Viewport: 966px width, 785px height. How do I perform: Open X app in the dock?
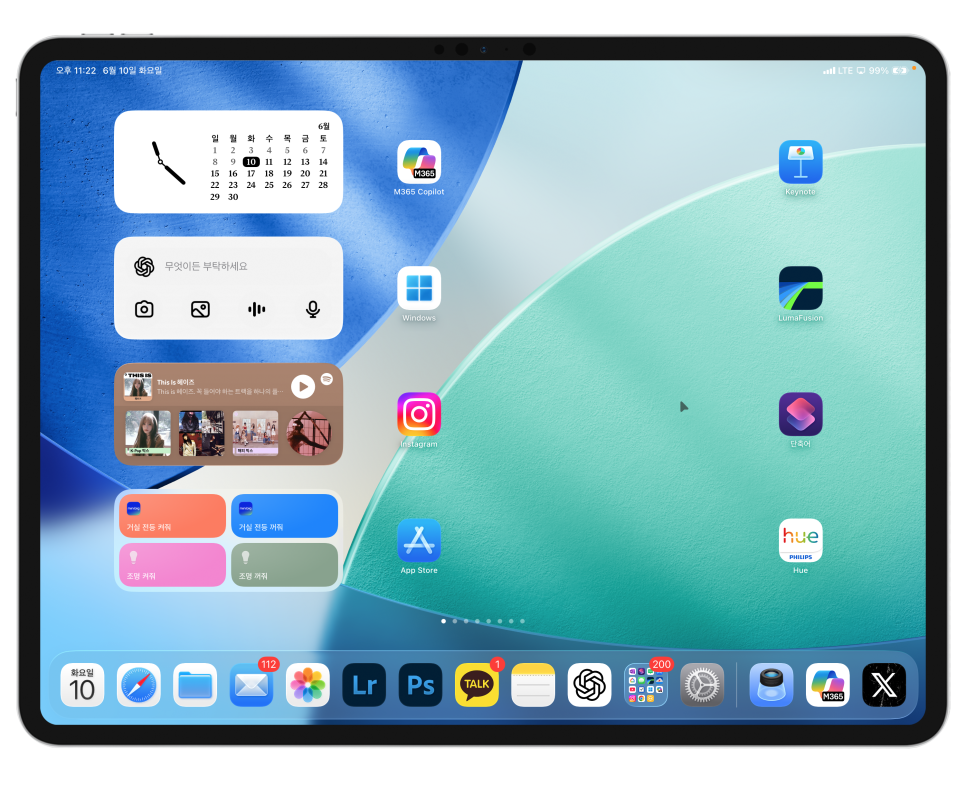884,685
